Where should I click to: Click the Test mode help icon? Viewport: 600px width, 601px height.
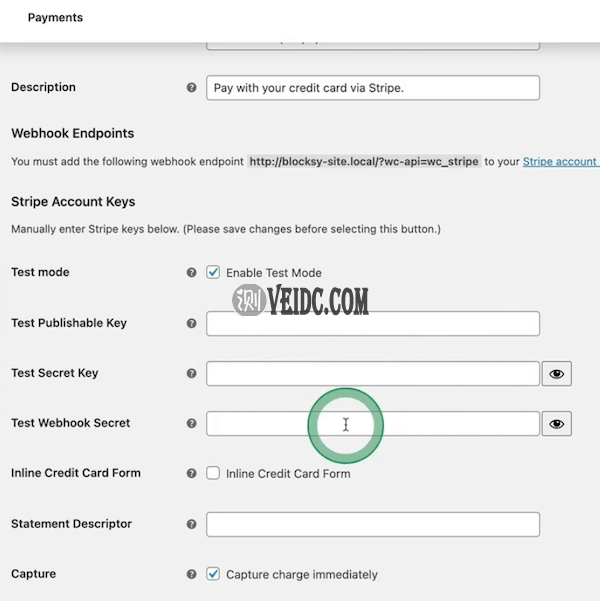tap(191, 273)
